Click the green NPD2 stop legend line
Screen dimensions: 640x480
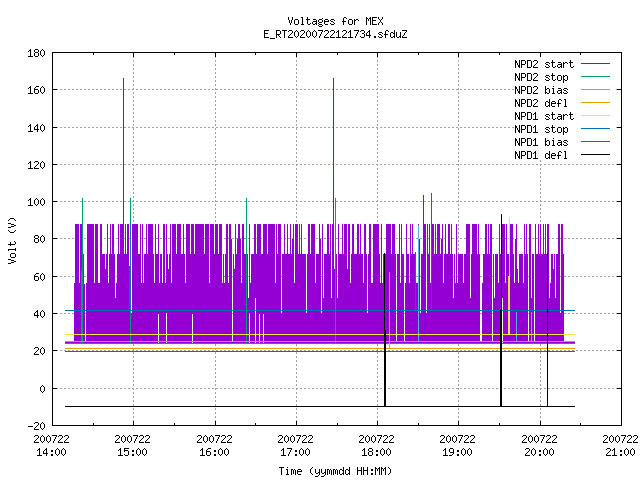tap(595, 76)
